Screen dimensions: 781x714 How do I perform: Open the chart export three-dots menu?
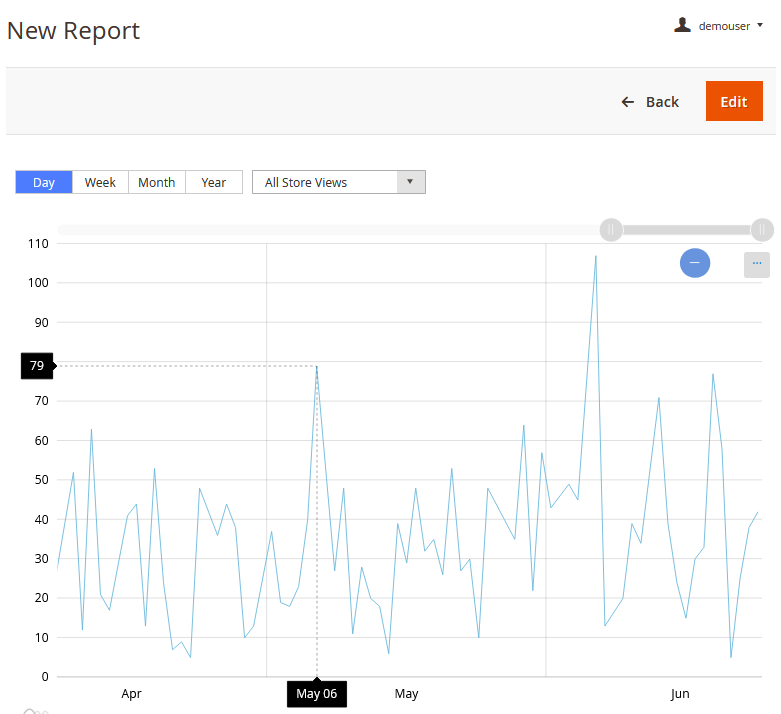[x=756, y=264]
